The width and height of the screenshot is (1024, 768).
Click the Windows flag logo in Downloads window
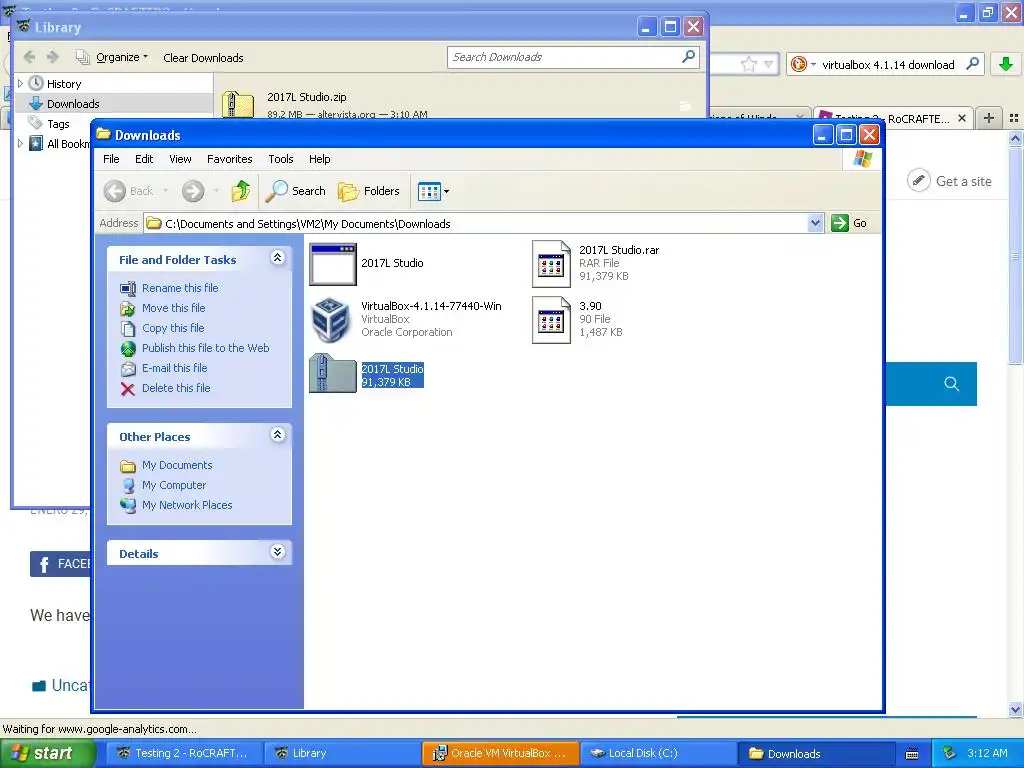(x=862, y=159)
